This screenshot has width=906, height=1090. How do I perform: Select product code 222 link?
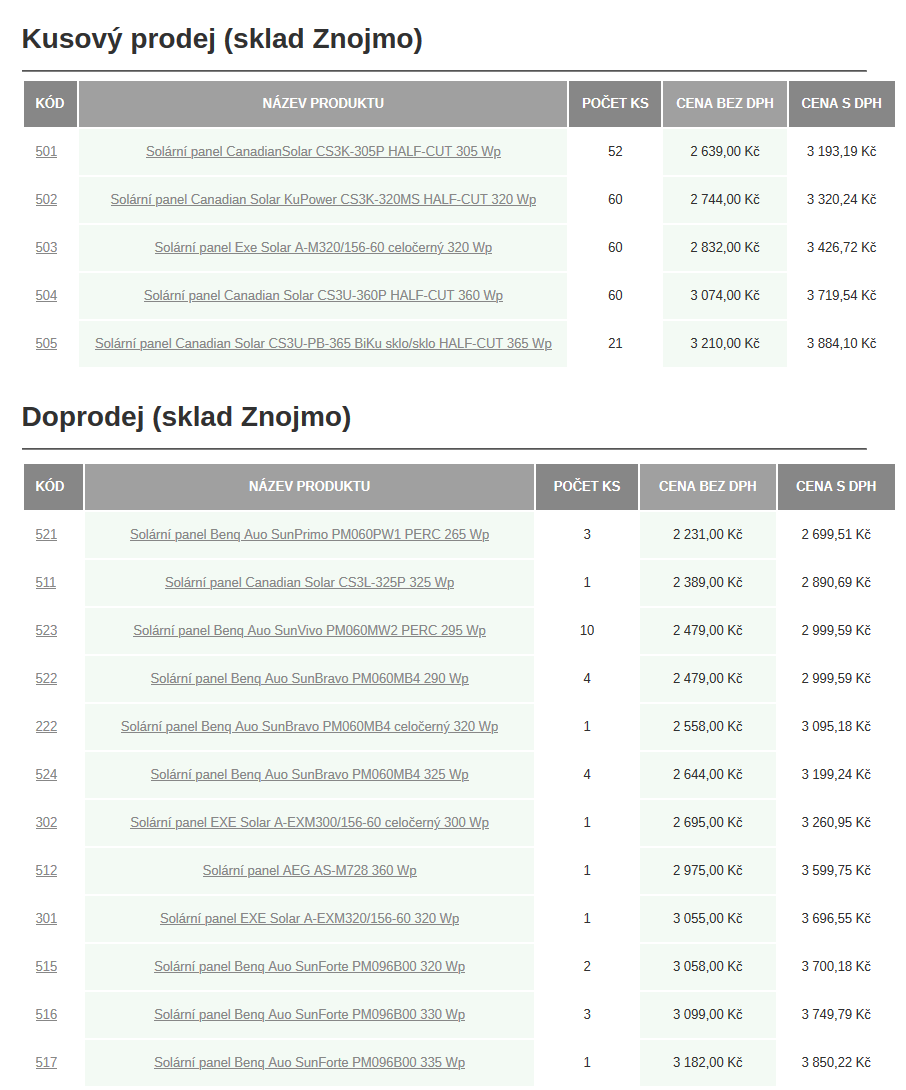coord(46,727)
